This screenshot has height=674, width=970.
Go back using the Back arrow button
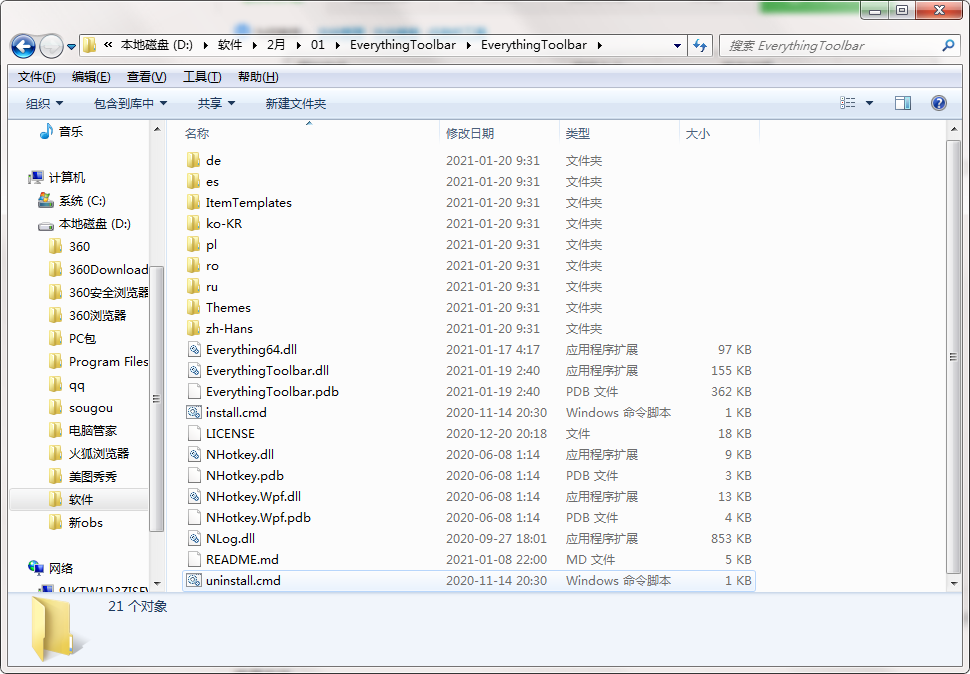(24, 46)
